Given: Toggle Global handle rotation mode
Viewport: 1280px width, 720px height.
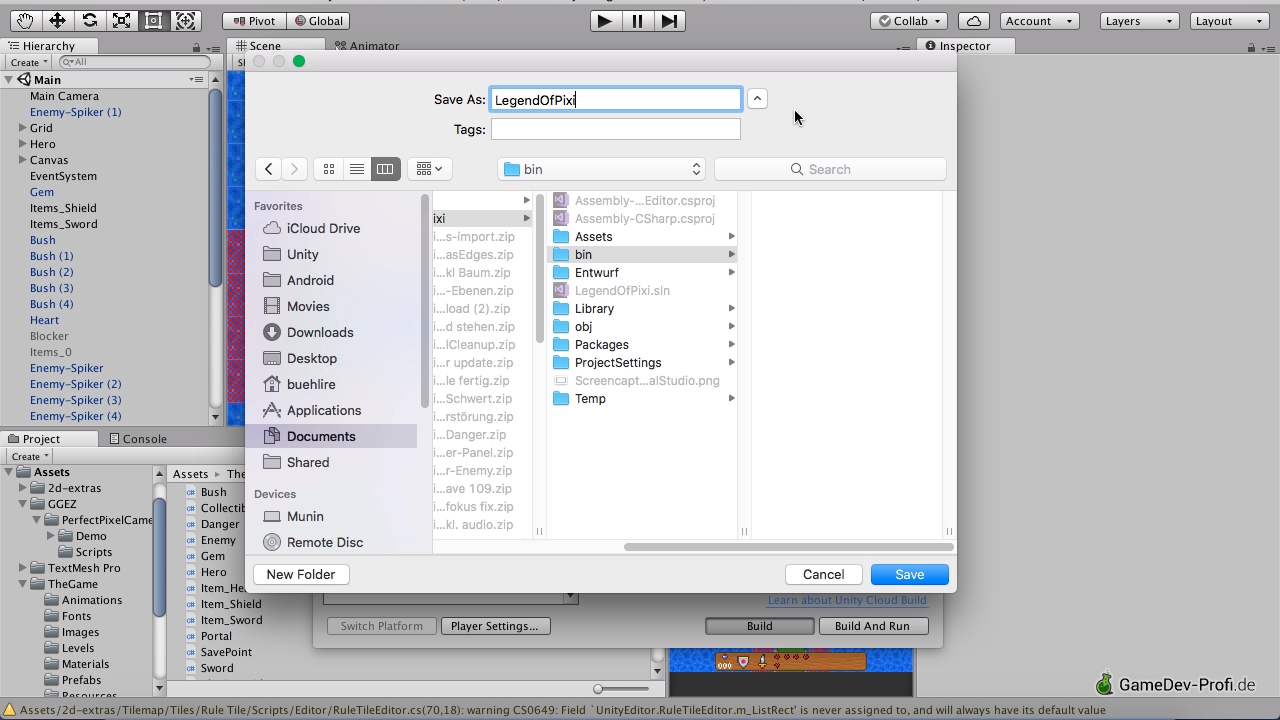Looking at the screenshot, I should (318, 20).
